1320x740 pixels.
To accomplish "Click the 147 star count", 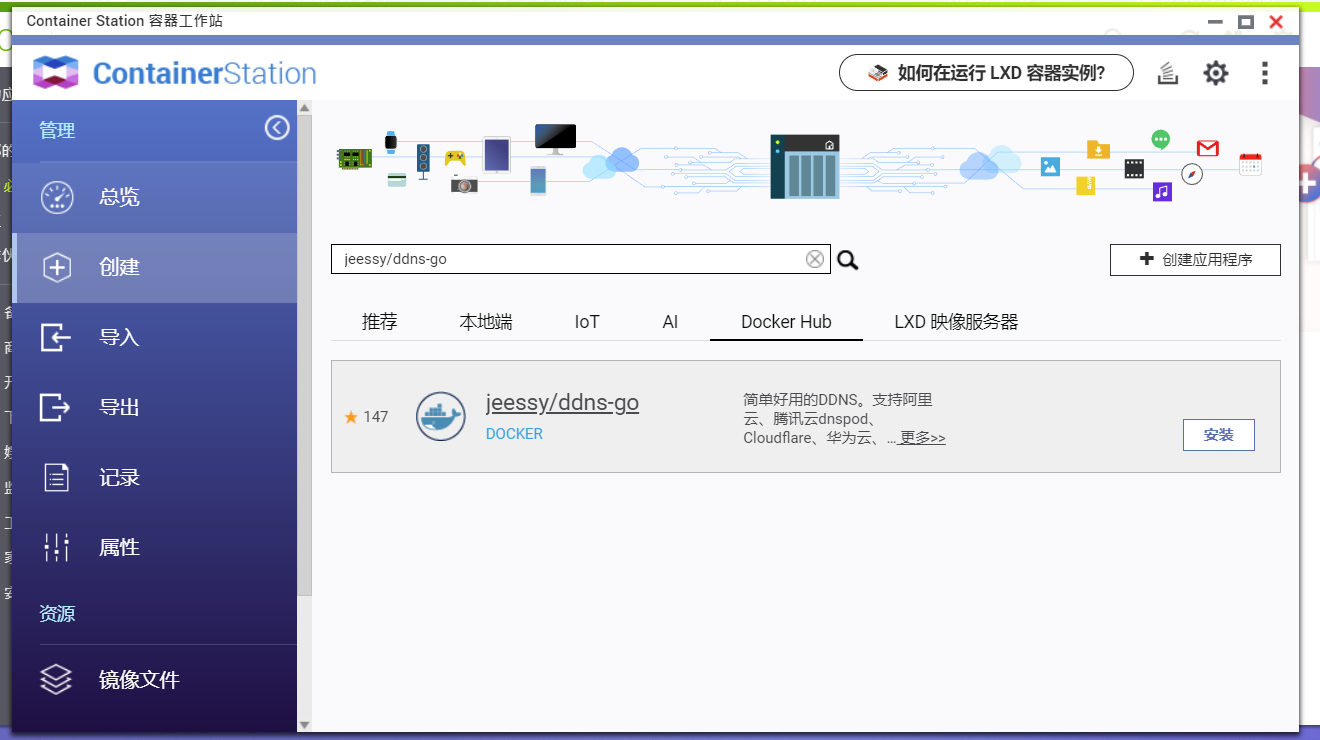I will point(376,417).
